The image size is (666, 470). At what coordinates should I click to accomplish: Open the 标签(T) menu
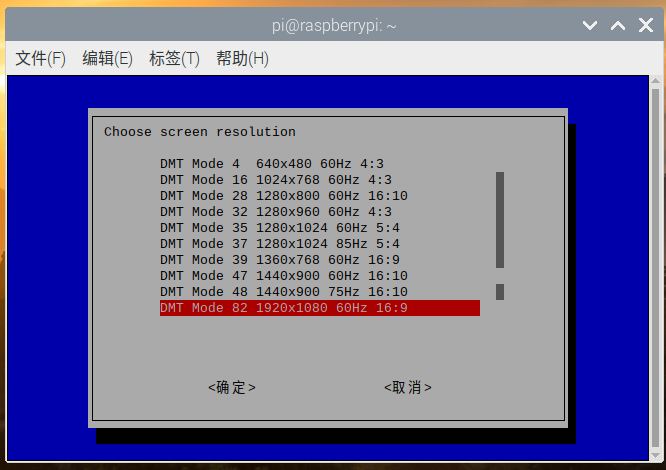pos(174,58)
